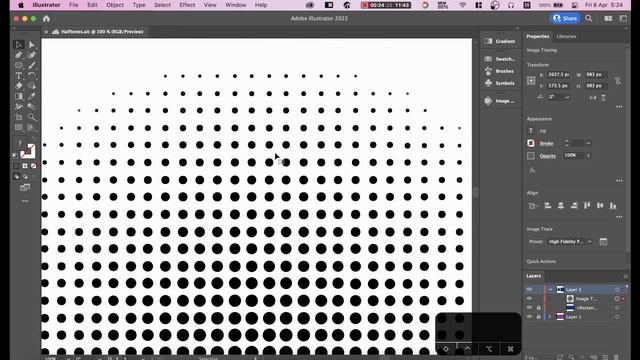640x360 pixels.
Task: Open the Symbols panel
Action: point(500,83)
